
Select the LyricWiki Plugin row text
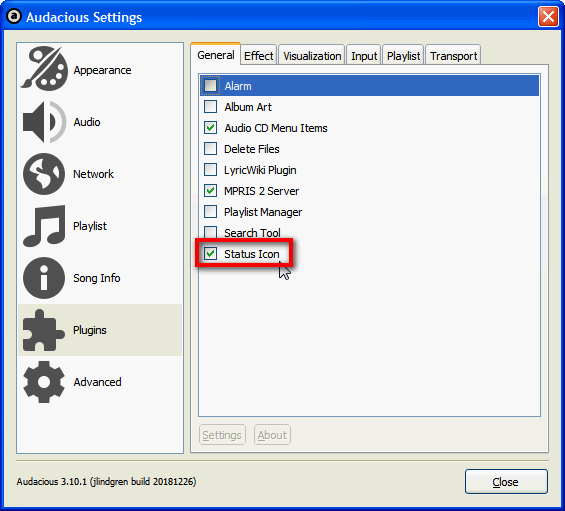(x=260, y=170)
